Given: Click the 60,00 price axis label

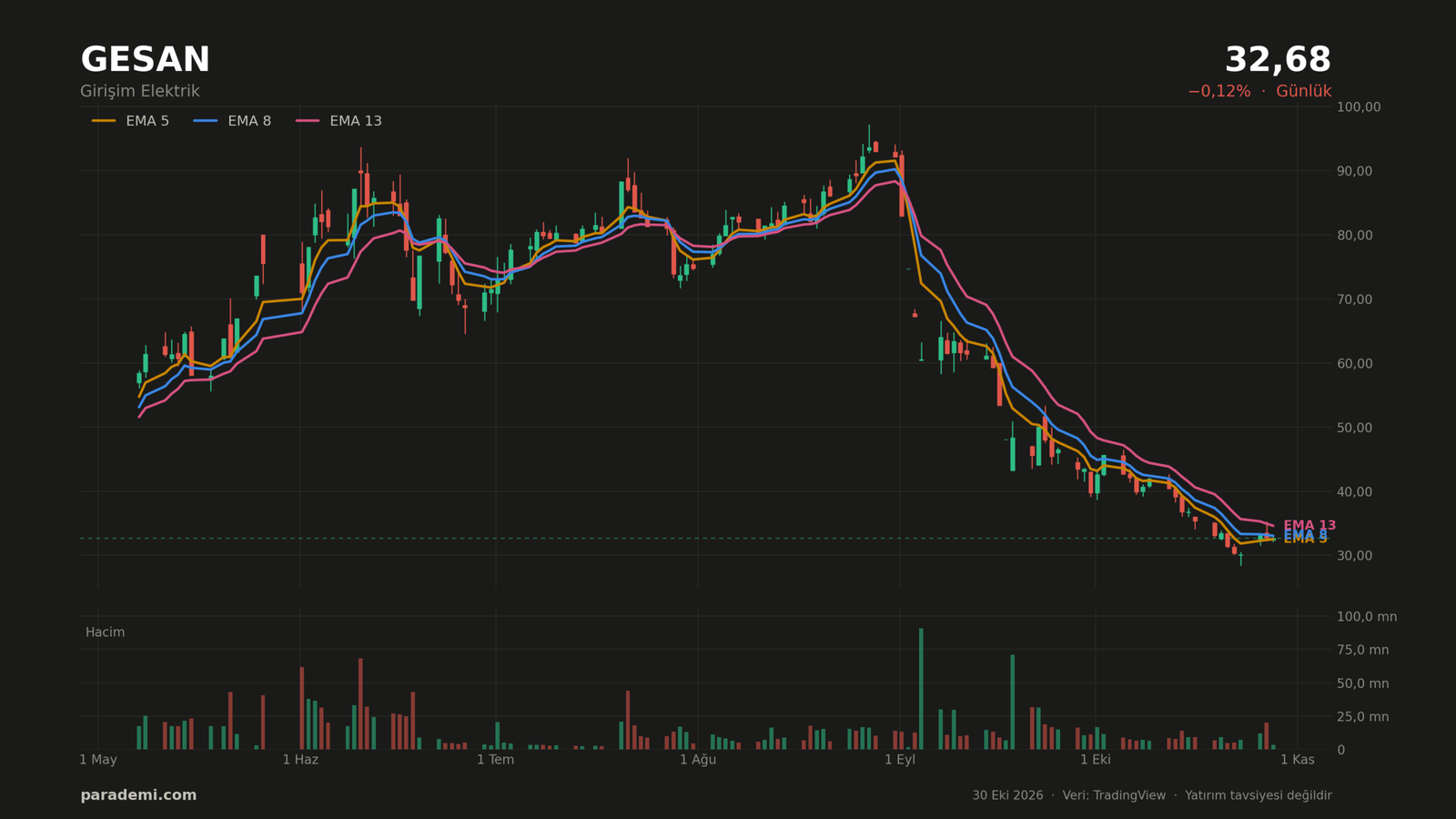Looking at the screenshot, I should click(1354, 363).
